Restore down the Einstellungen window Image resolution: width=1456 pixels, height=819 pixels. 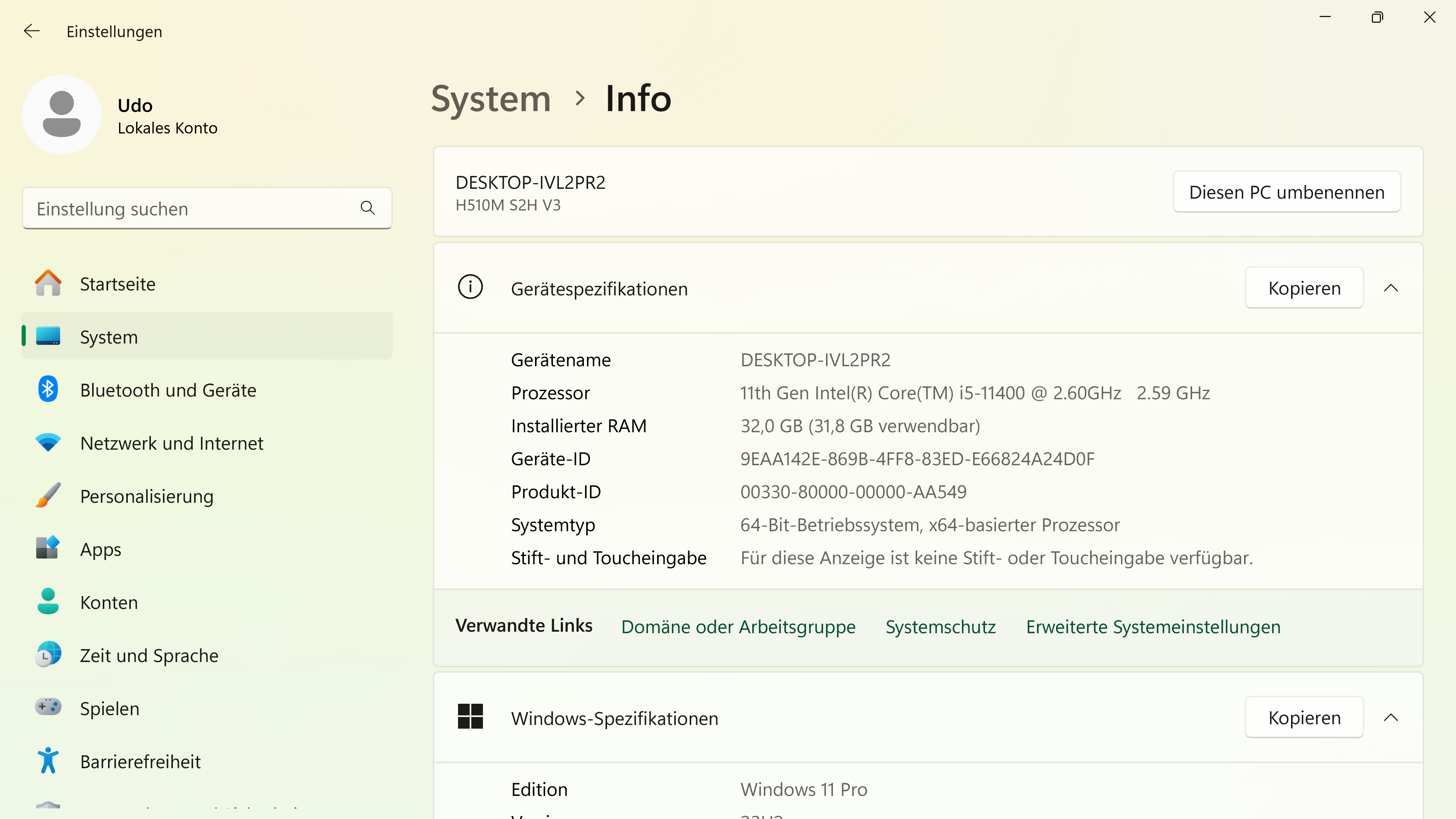click(x=1378, y=17)
